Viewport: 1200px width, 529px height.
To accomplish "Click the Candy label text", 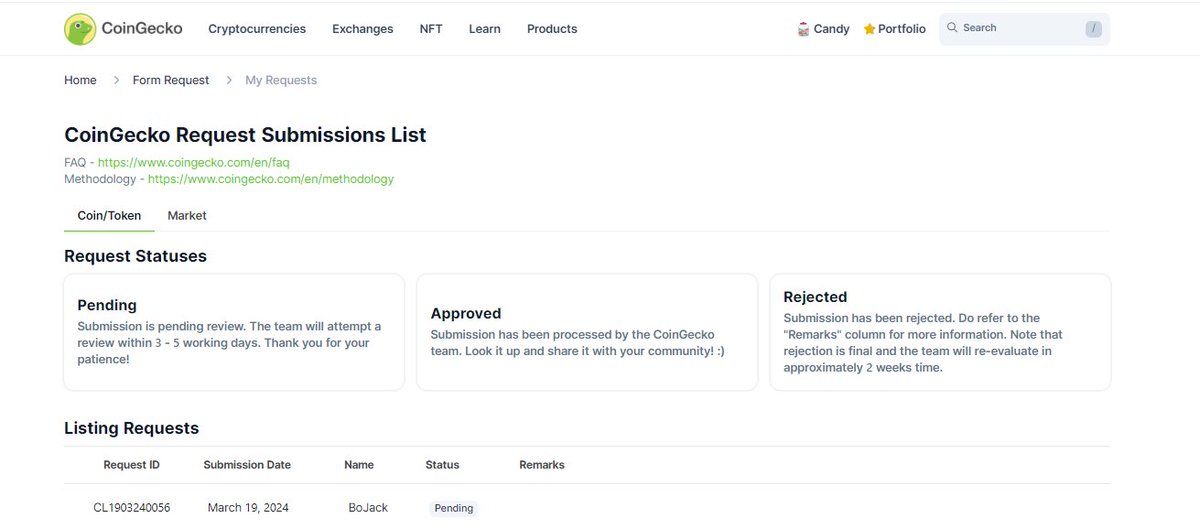I will 831,29.
